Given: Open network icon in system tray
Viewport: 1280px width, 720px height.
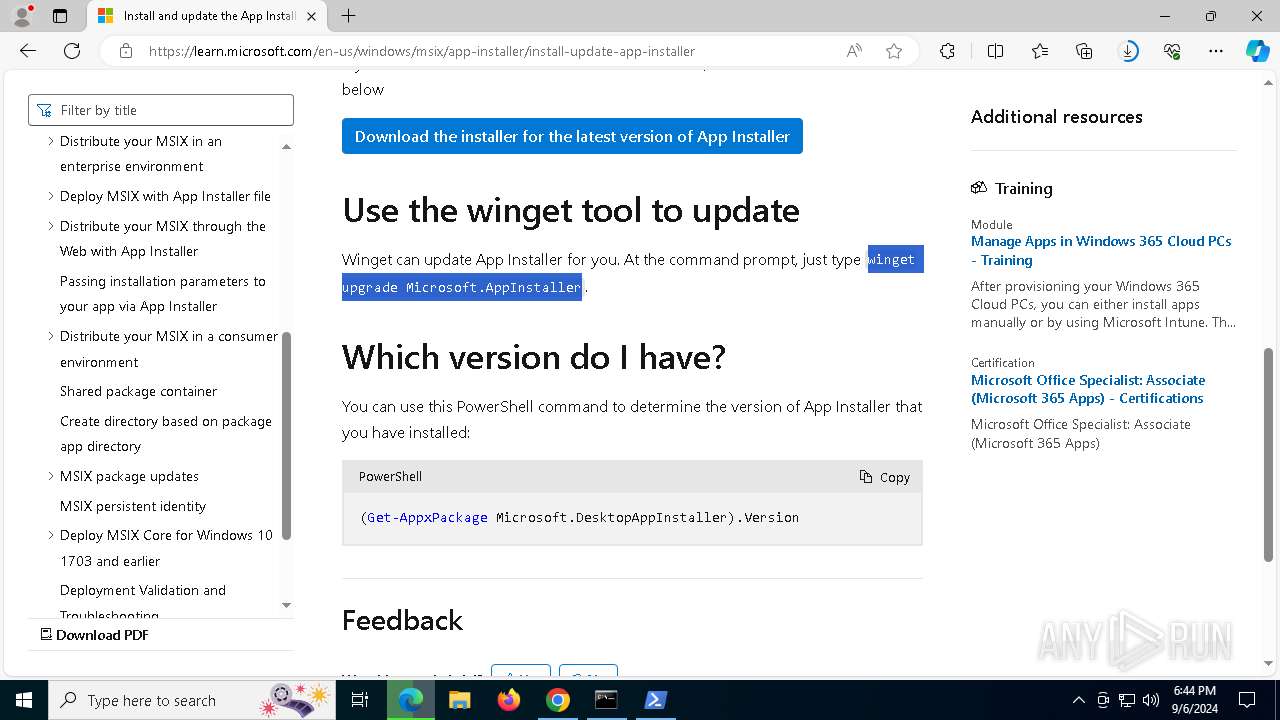Looking at the screenshot, I should coord(1126,700).
